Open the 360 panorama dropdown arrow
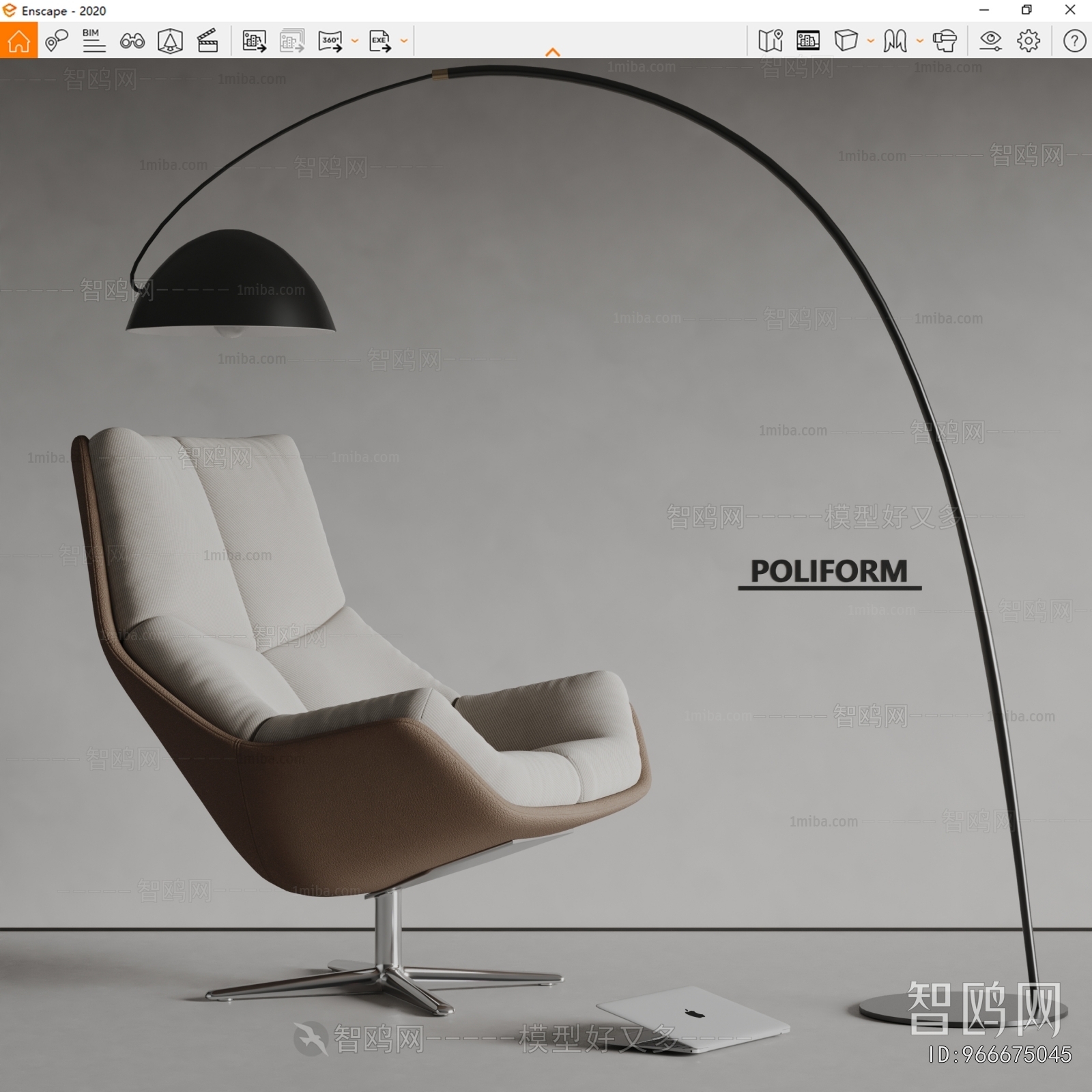Viewport: 1092px width, 1092px height. tap(355, 41)
